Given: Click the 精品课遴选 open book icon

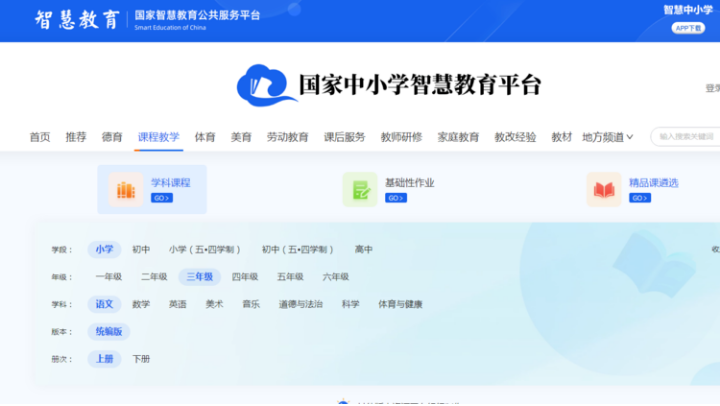Looking at the screenshot, I should click(x=603, y=190).
